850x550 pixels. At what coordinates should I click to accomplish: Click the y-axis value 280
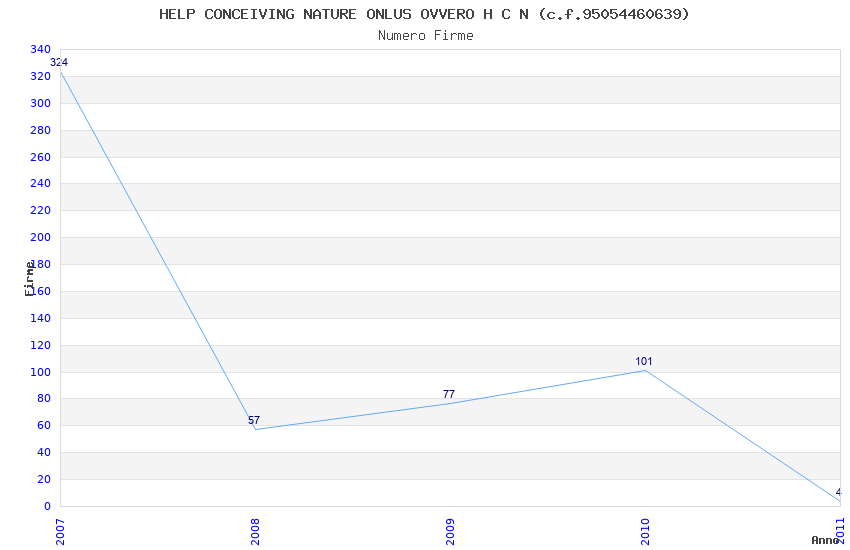click(40, 130)
